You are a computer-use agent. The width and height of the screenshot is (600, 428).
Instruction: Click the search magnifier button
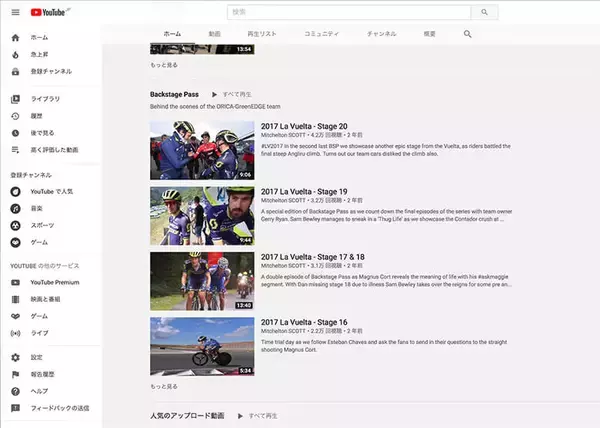(484, 12)
